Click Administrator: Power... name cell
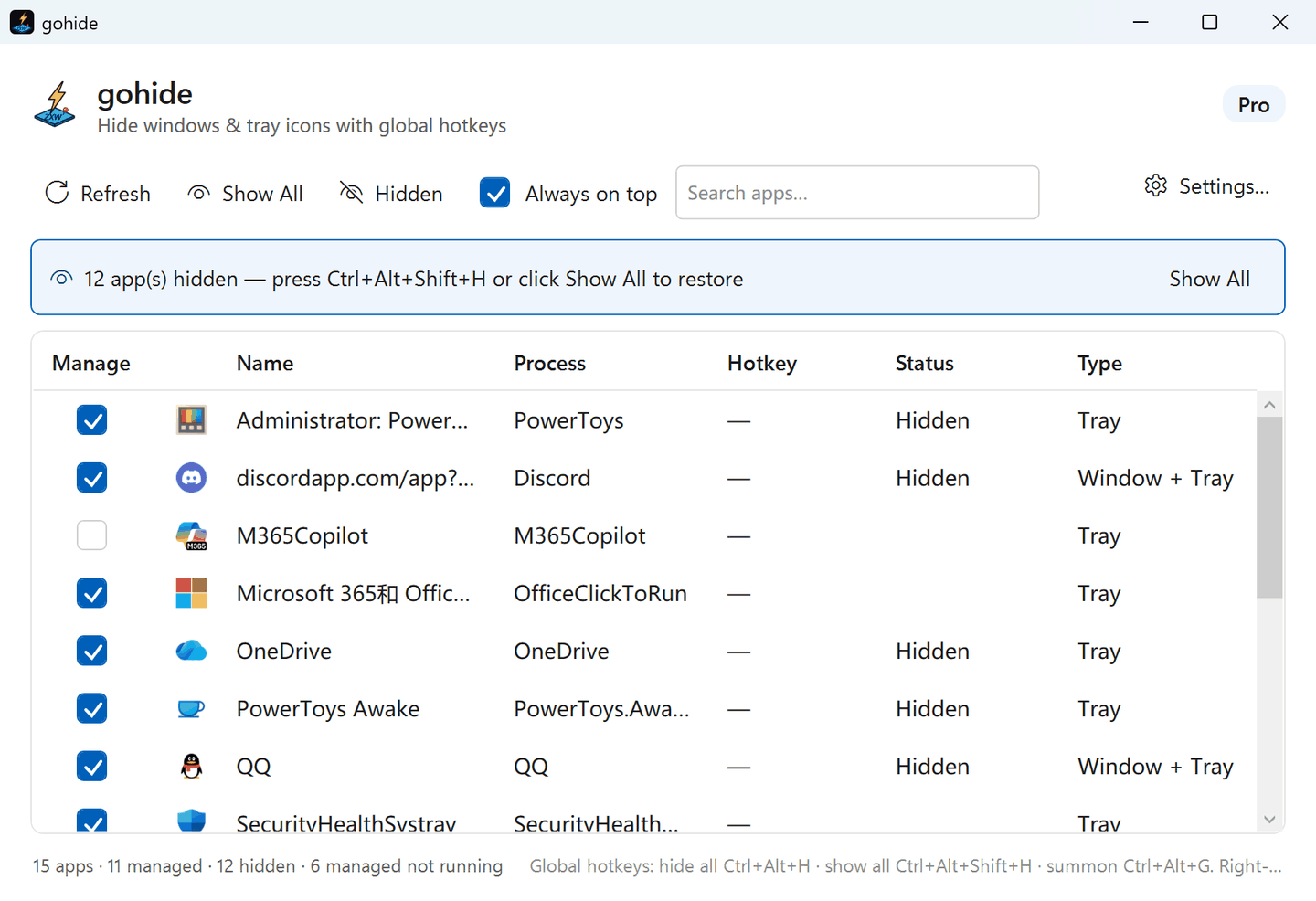Viewport: 1316px width, 901px height. pyautogui.click(x=352, y=420)
